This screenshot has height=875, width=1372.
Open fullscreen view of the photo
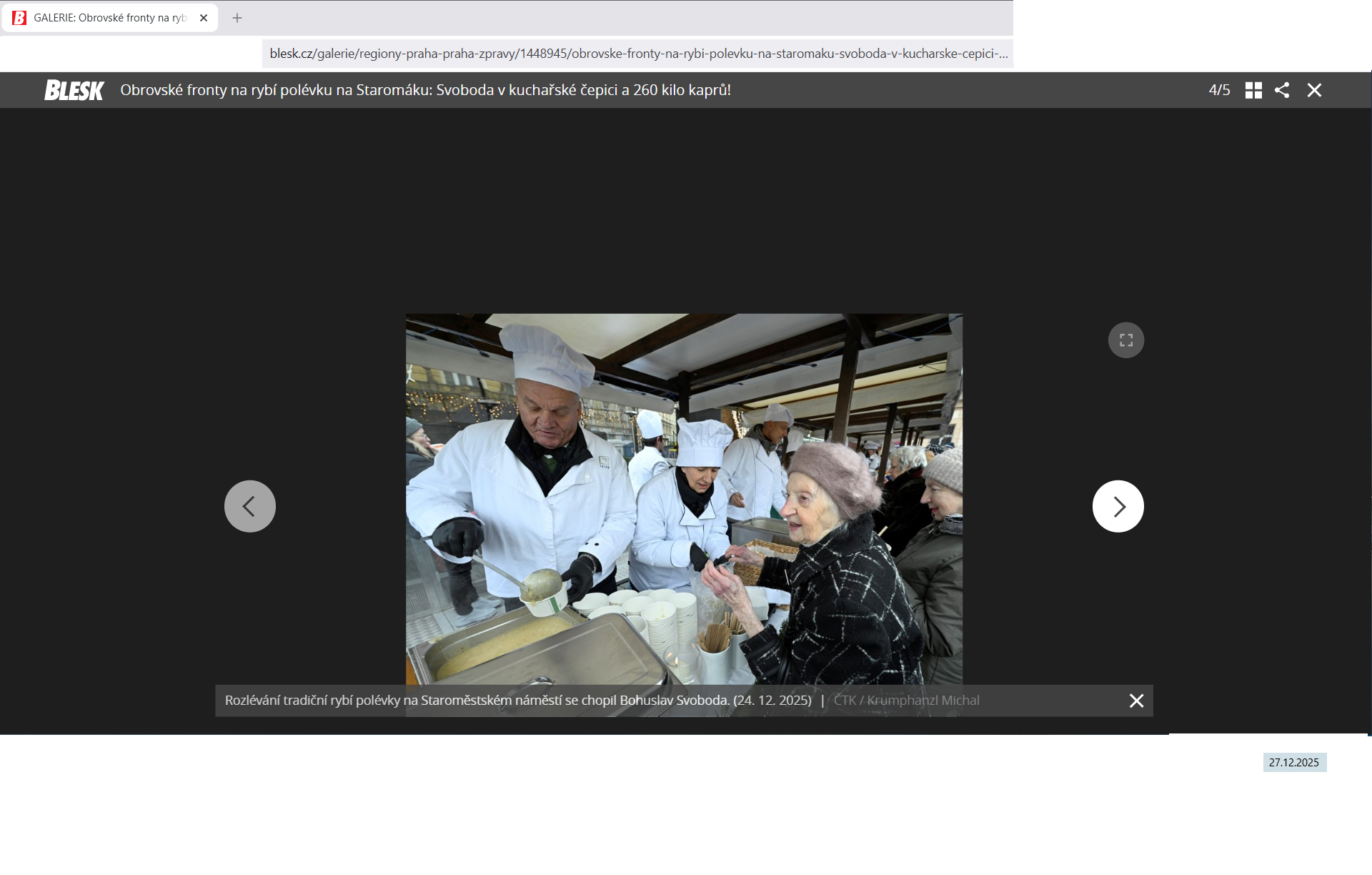(x=1125, y=340)
